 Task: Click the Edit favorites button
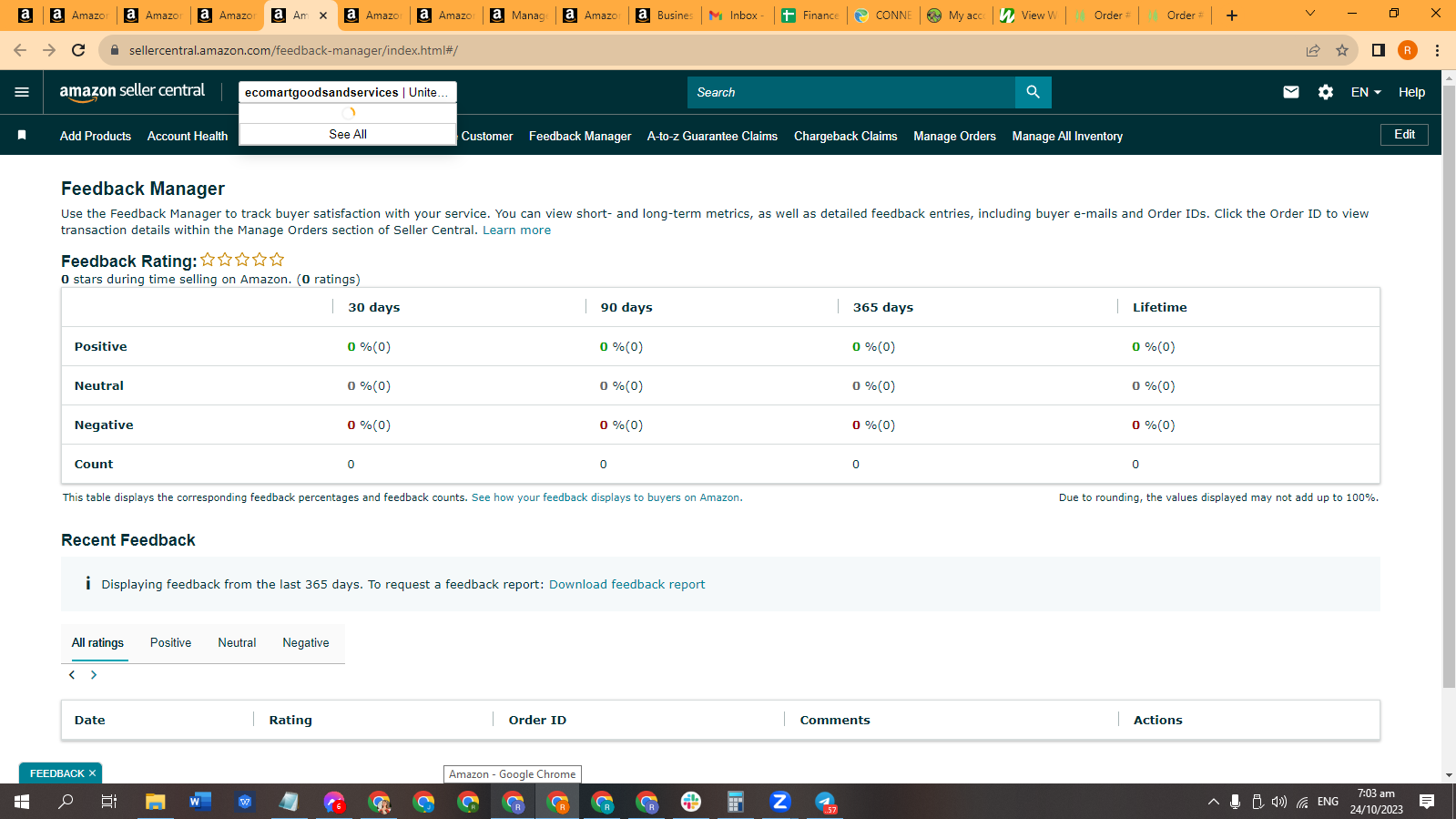tap(1404, 135)
